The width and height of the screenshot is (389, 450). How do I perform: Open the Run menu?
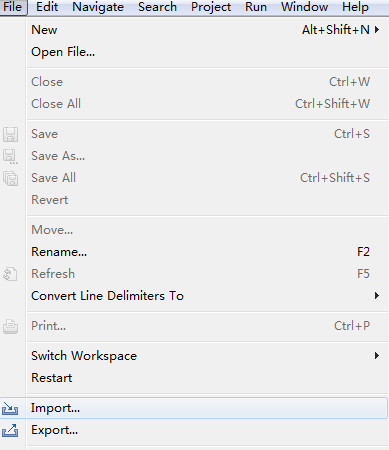point(256,7)
